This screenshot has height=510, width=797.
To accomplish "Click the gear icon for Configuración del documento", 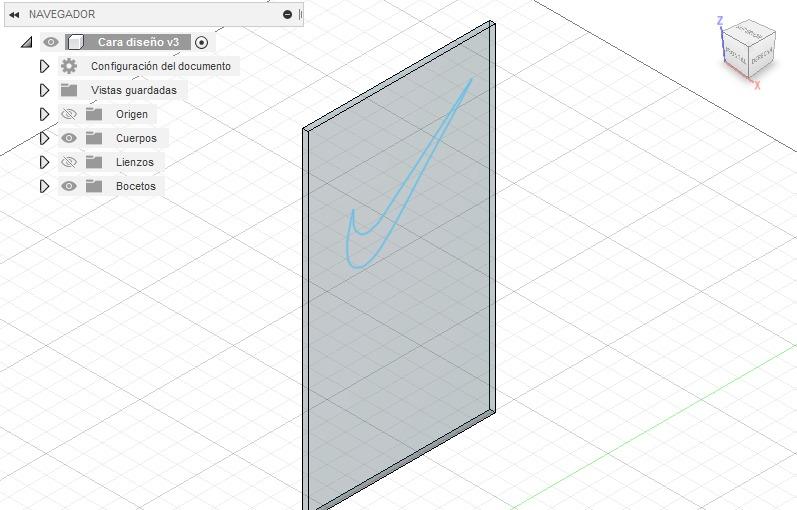I will click(69, 66).
